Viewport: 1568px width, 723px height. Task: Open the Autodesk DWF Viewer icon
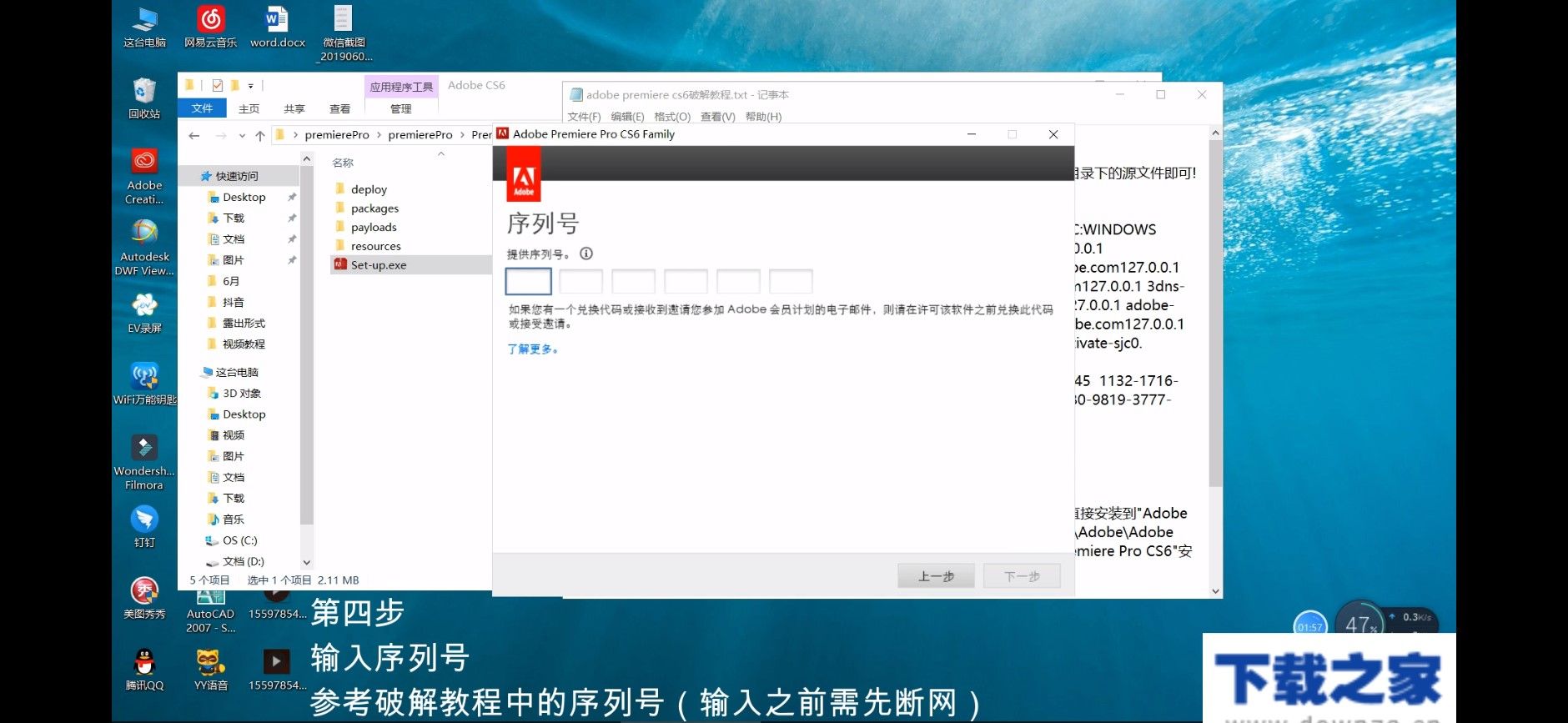point(144,248)
